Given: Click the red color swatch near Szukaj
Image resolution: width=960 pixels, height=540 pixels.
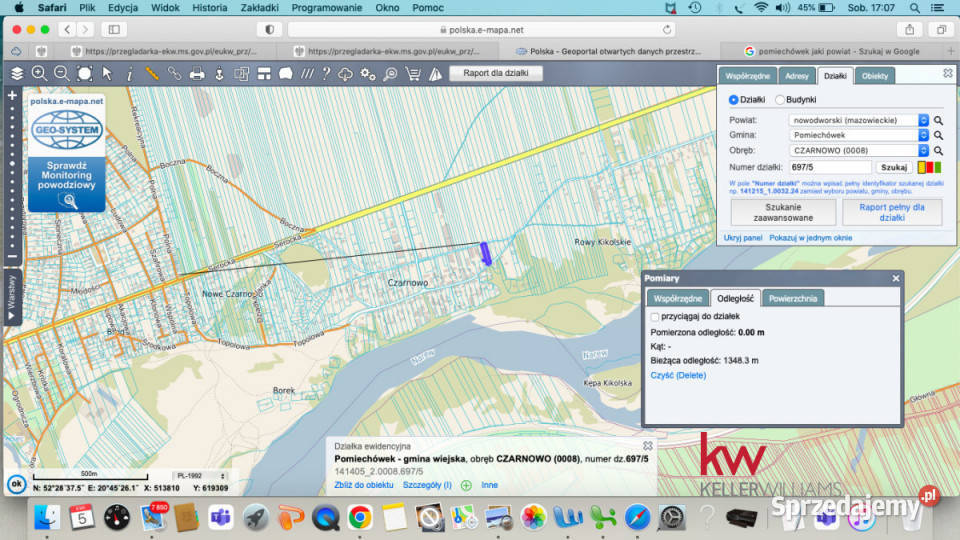Looking at the screenshot, I should (x=930, y=167).
